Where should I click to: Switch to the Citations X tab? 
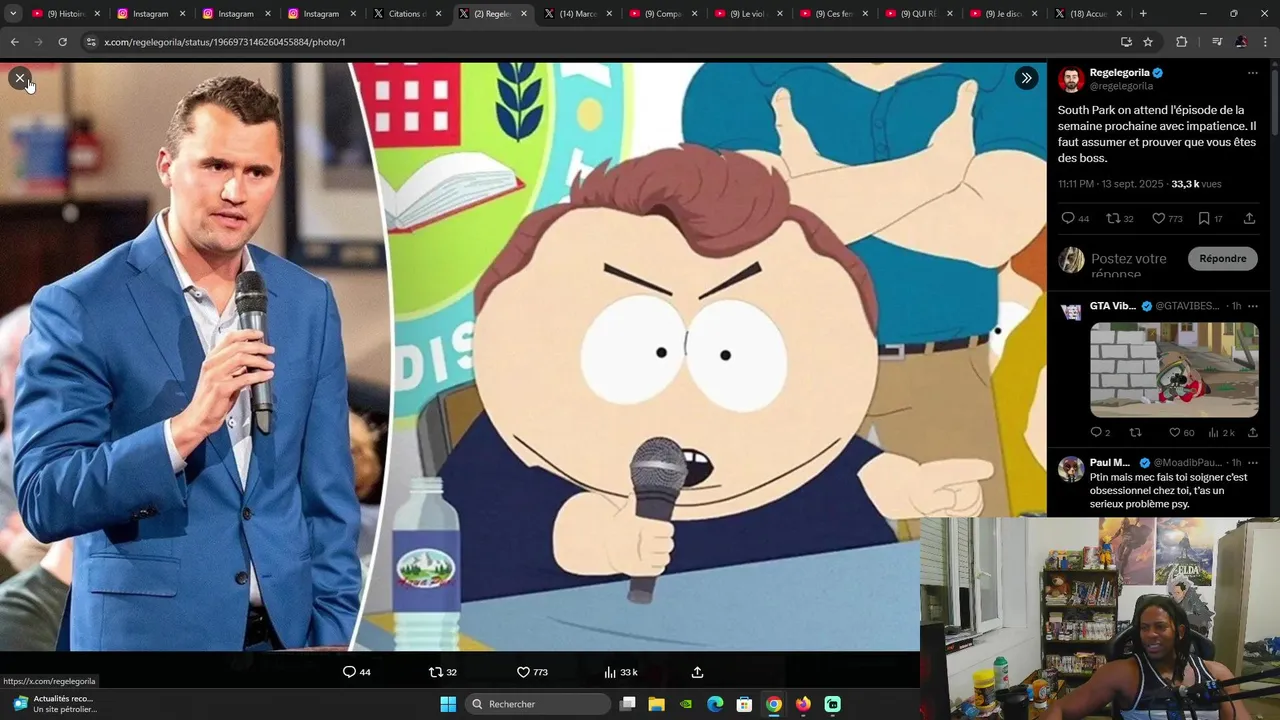click(x=407, y=14)
